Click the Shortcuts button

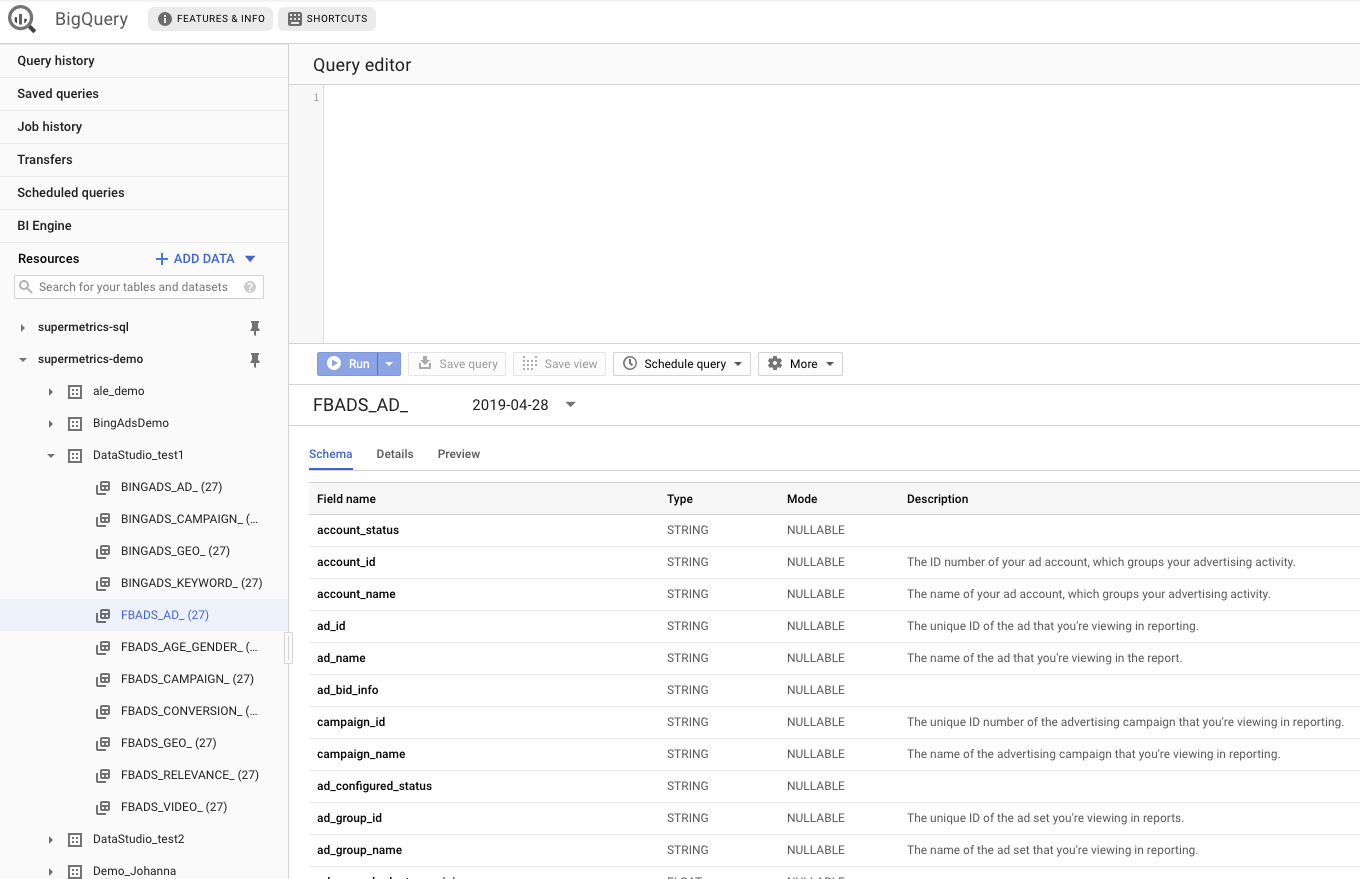(x=327, y=19)
